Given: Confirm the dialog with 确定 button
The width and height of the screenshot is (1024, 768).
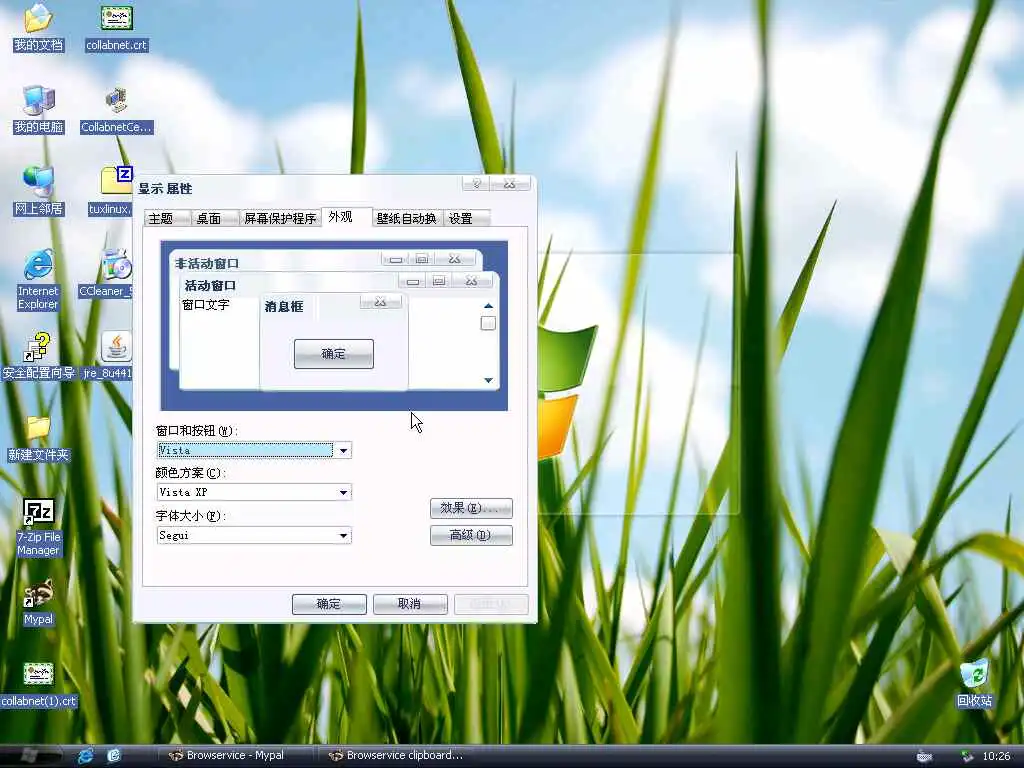Looking at the screenshot, I should (x=329, y=604).
